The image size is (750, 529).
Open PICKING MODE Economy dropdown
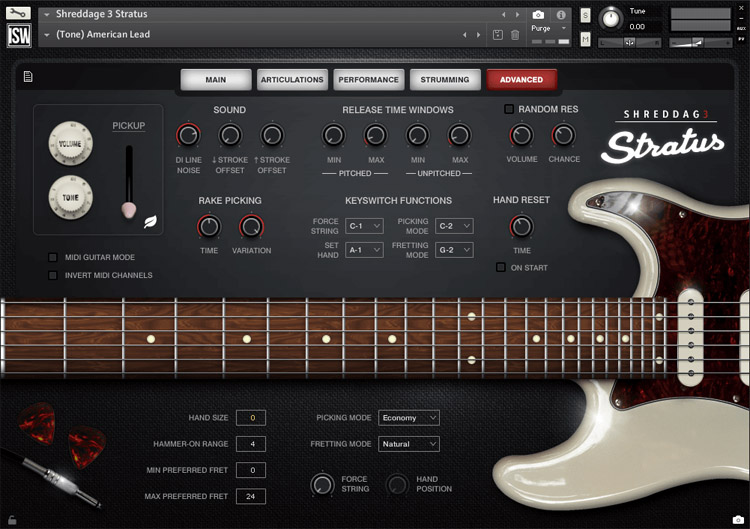point(409,418)
